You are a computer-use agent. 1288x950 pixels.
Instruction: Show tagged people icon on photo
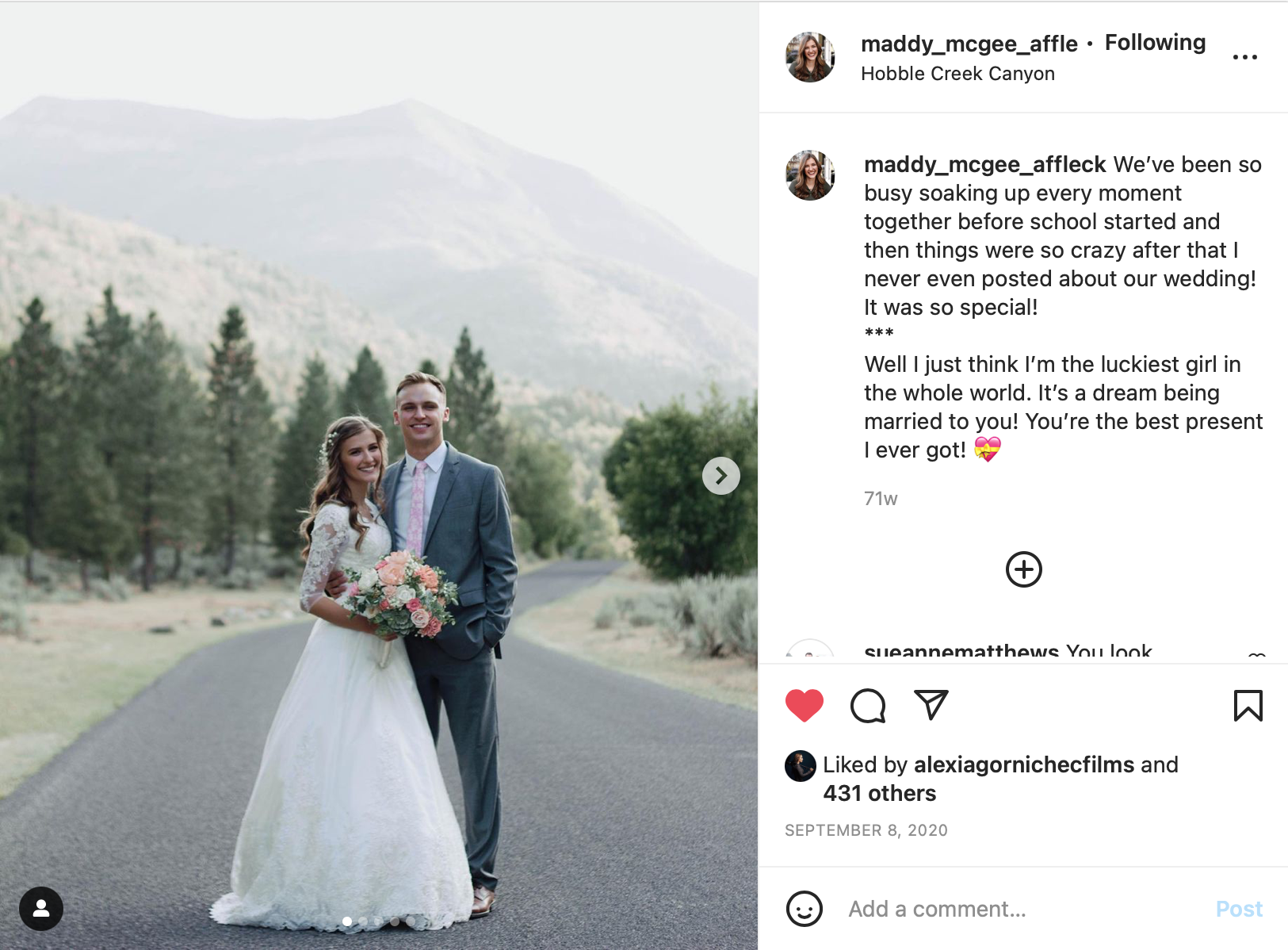(x=41, y=909)
